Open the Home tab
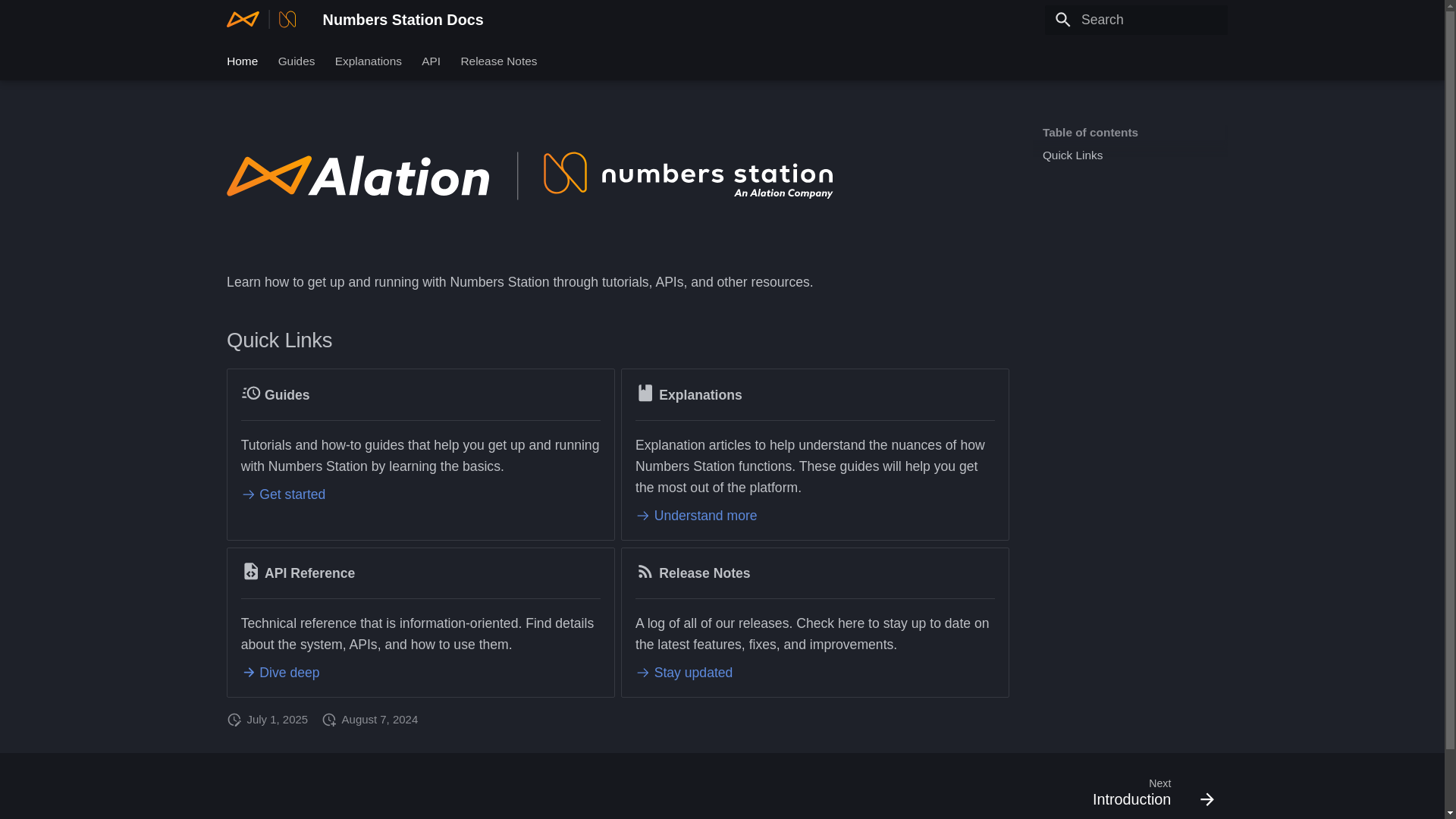The image size is (1456, 819). 242,61
